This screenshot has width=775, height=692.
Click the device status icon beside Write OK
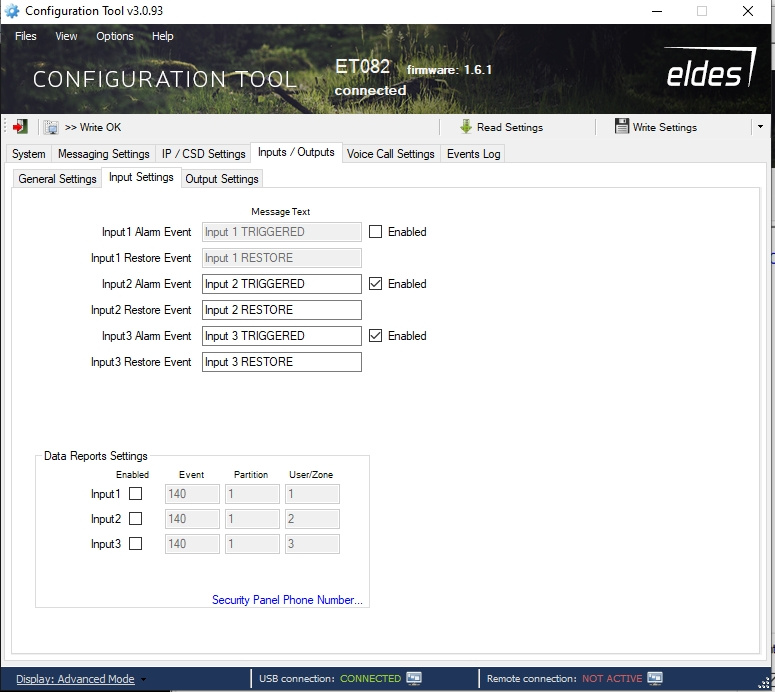click(51, 127)
